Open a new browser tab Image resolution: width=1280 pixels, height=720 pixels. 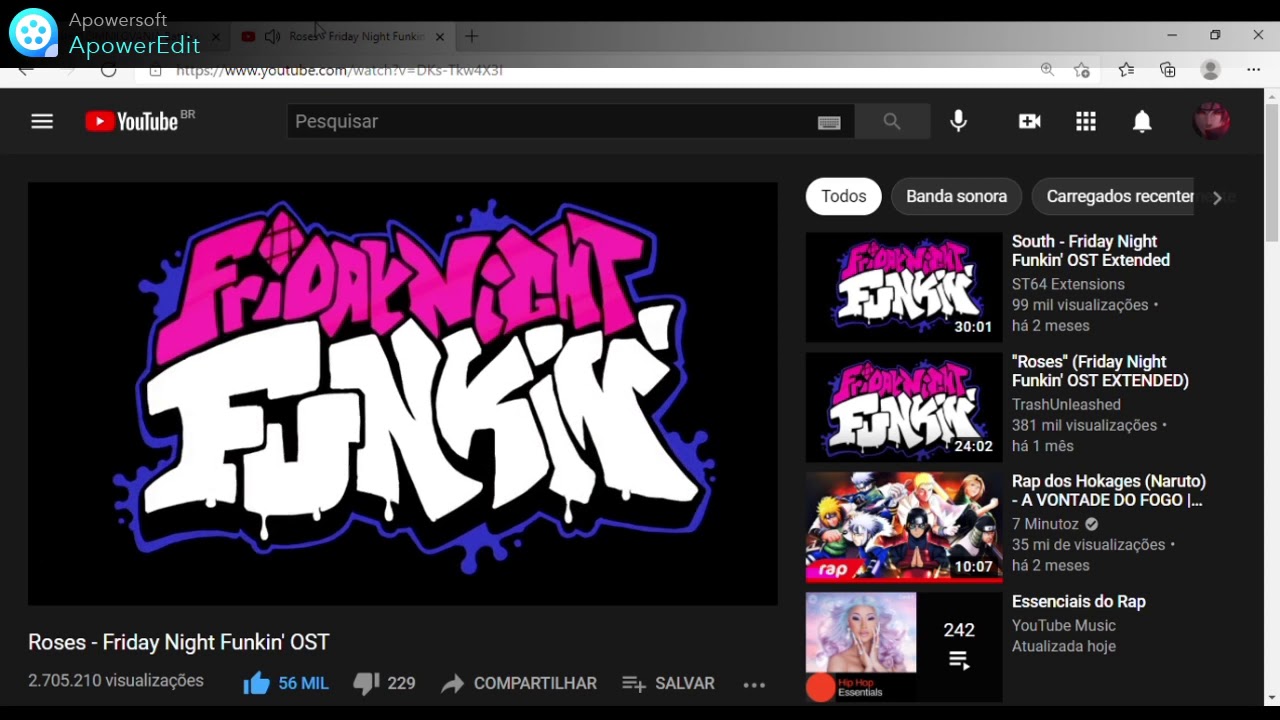[x=472, y=36]
